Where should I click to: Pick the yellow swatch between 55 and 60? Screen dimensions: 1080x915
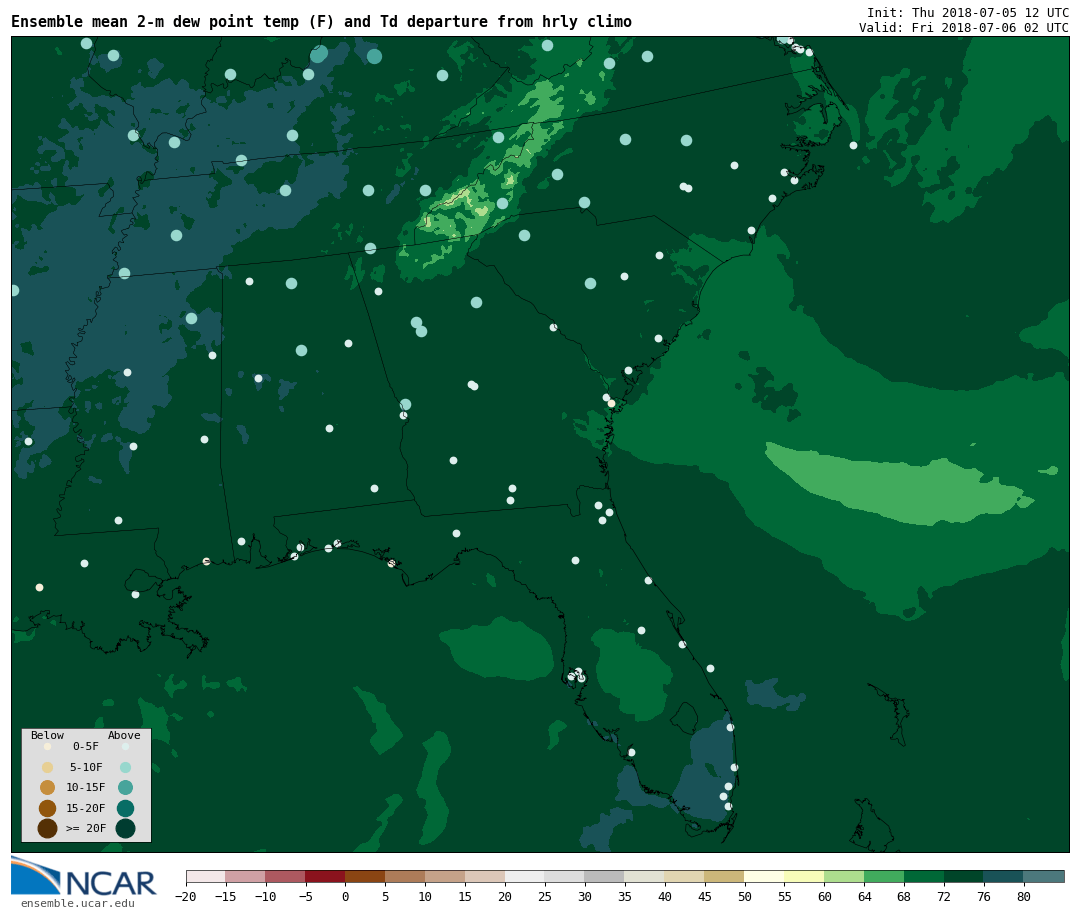pyautogui.click(x=804, y=876)
